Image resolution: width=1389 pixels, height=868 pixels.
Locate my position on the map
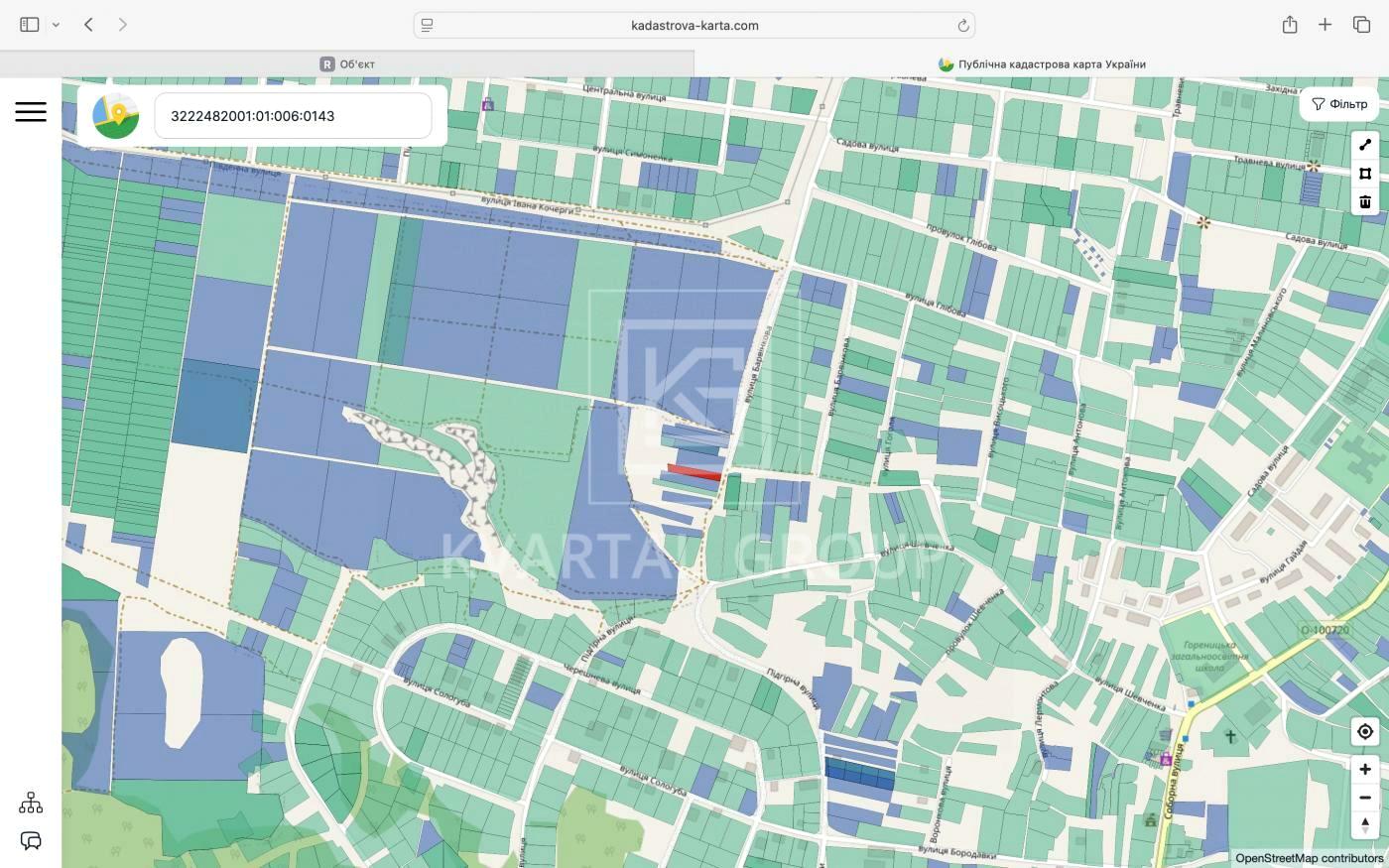tap(1365, 732)
